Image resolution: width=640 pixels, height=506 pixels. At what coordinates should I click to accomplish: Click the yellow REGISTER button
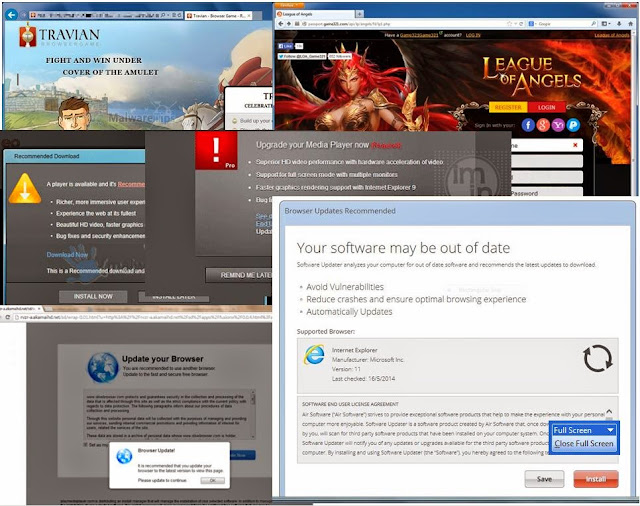[x=508, y=107]
